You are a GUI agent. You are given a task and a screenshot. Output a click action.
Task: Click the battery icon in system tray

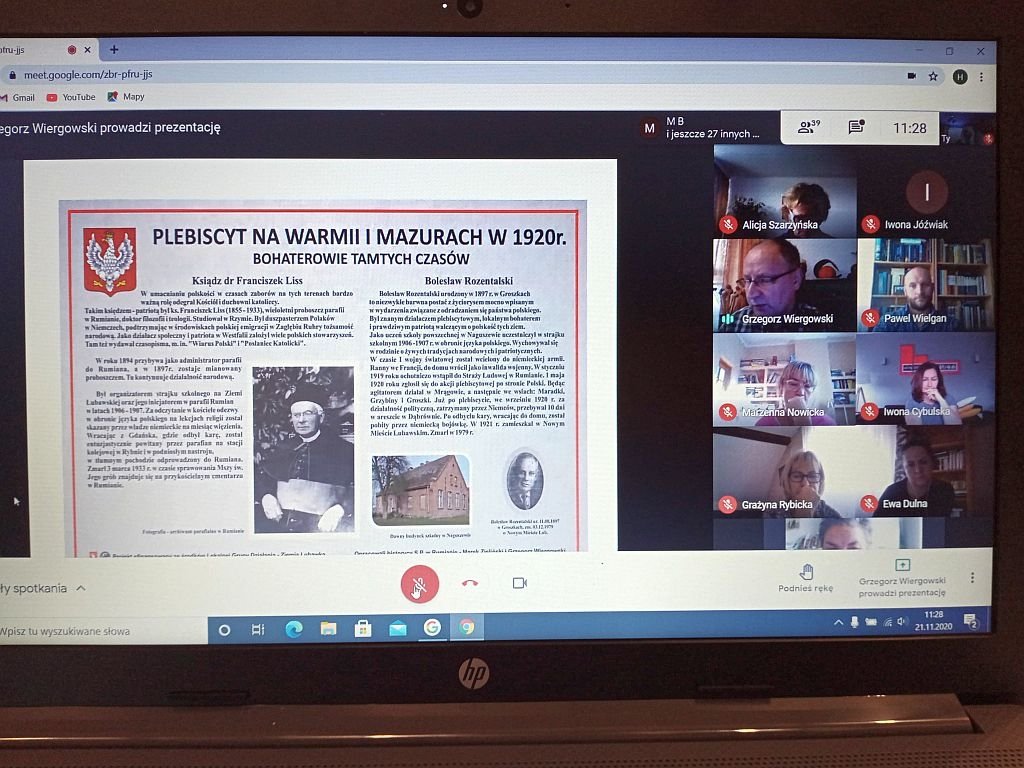tap(871, 622)
